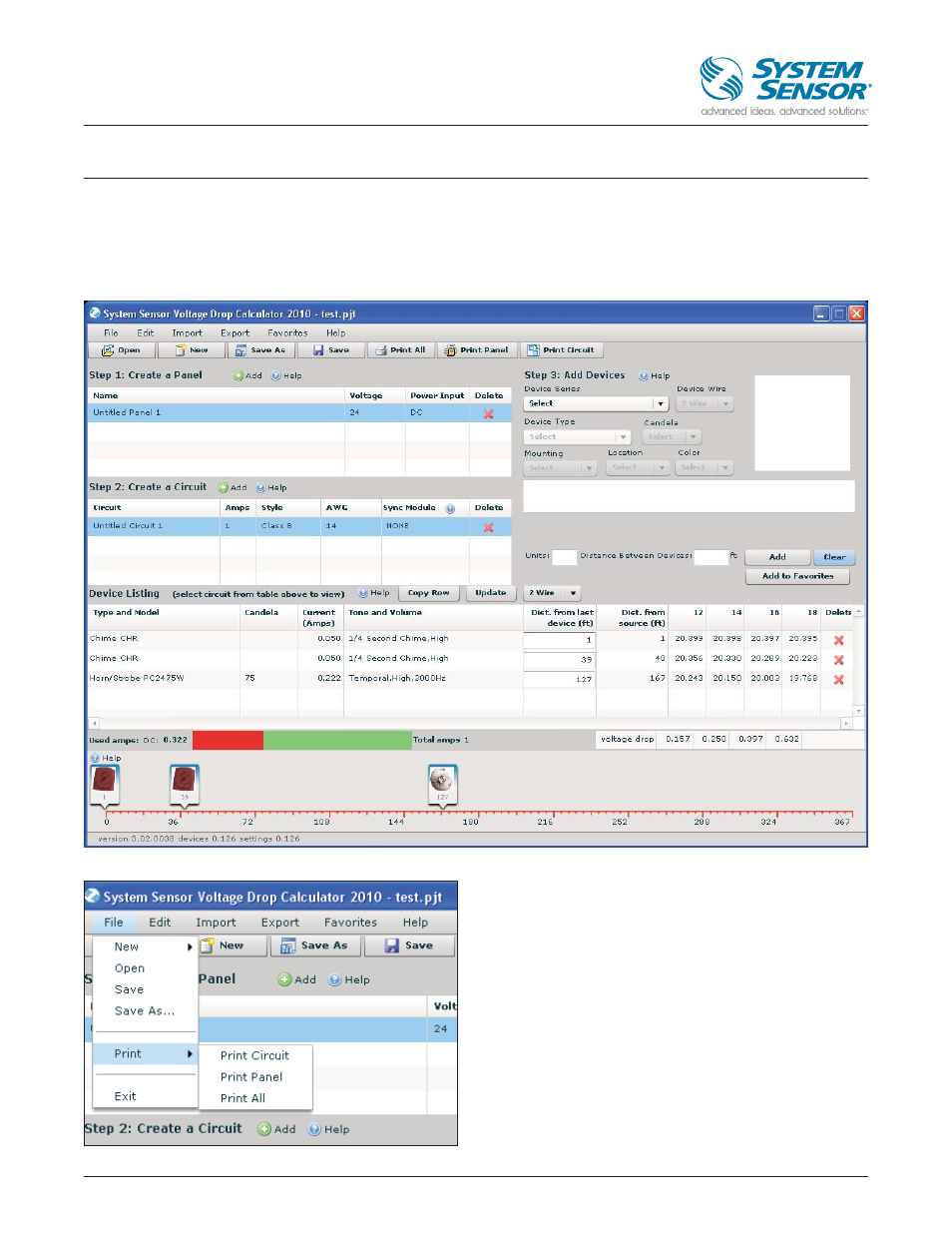Image resolution: width=952 pixels, height=1233 pixels.
Task: Open the Favorites menu in the full calculator window
Action: [x=287, y=333]
